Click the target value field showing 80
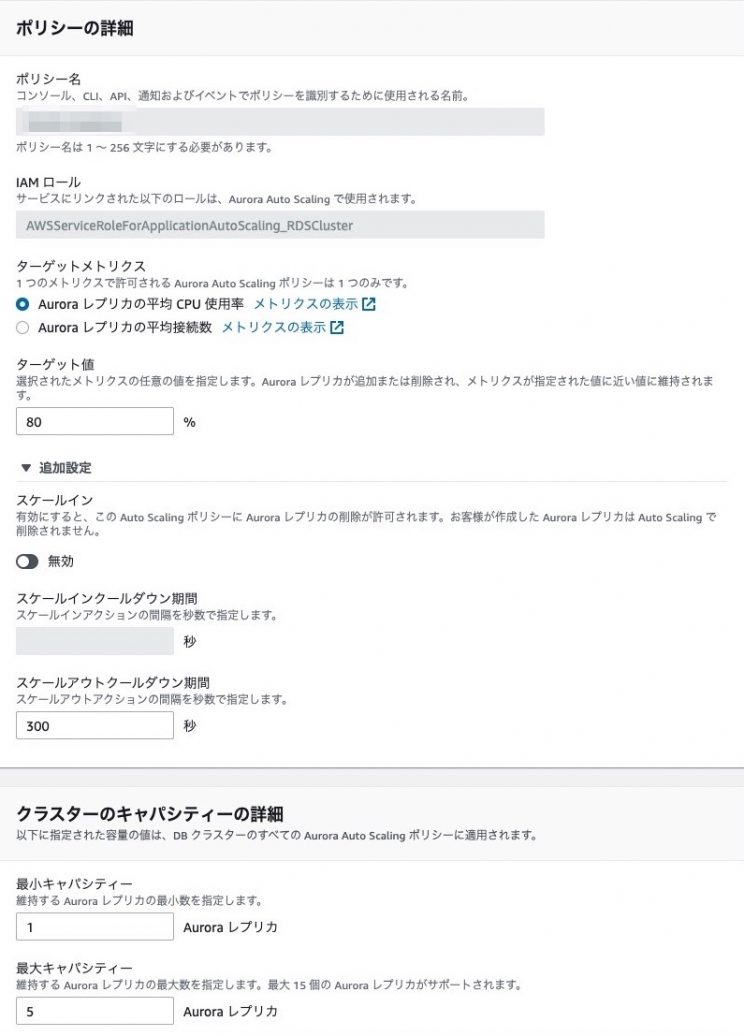 tap(95, 422)
